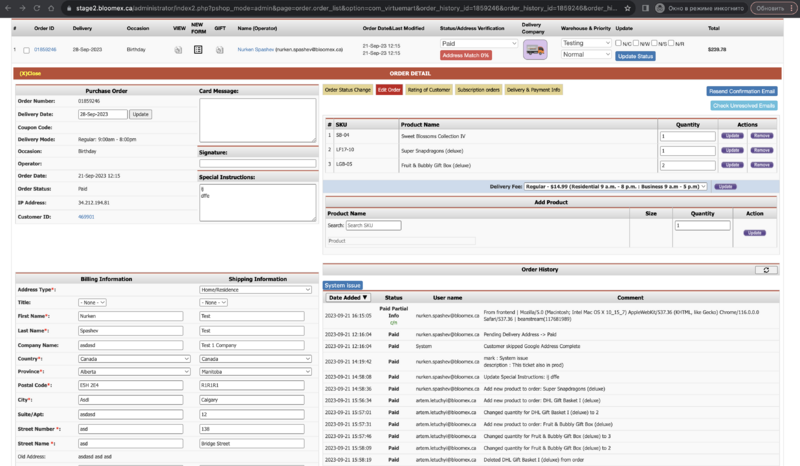Open the billing Country Canada dropdown
The image size is (800, 466).
[134, 359]
